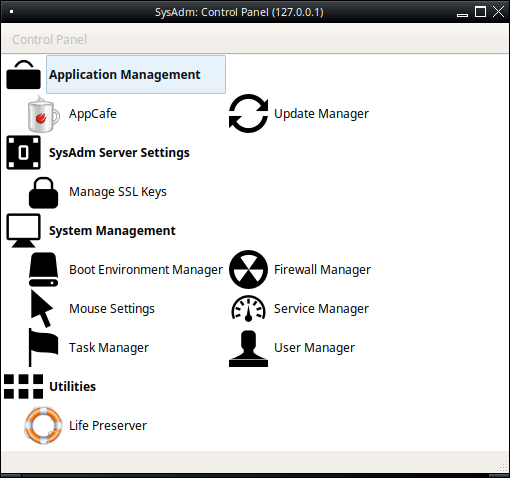Launch AppCafe from its text label
This screenshot has height=478, width=510.
[93, 114]
